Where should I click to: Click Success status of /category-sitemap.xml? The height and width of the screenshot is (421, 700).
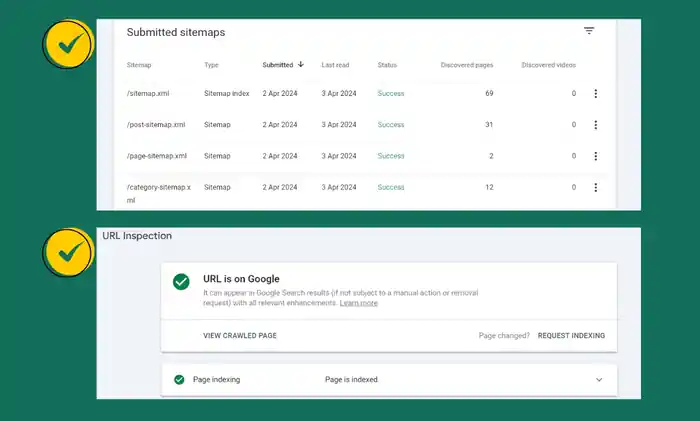click(391, 187)
